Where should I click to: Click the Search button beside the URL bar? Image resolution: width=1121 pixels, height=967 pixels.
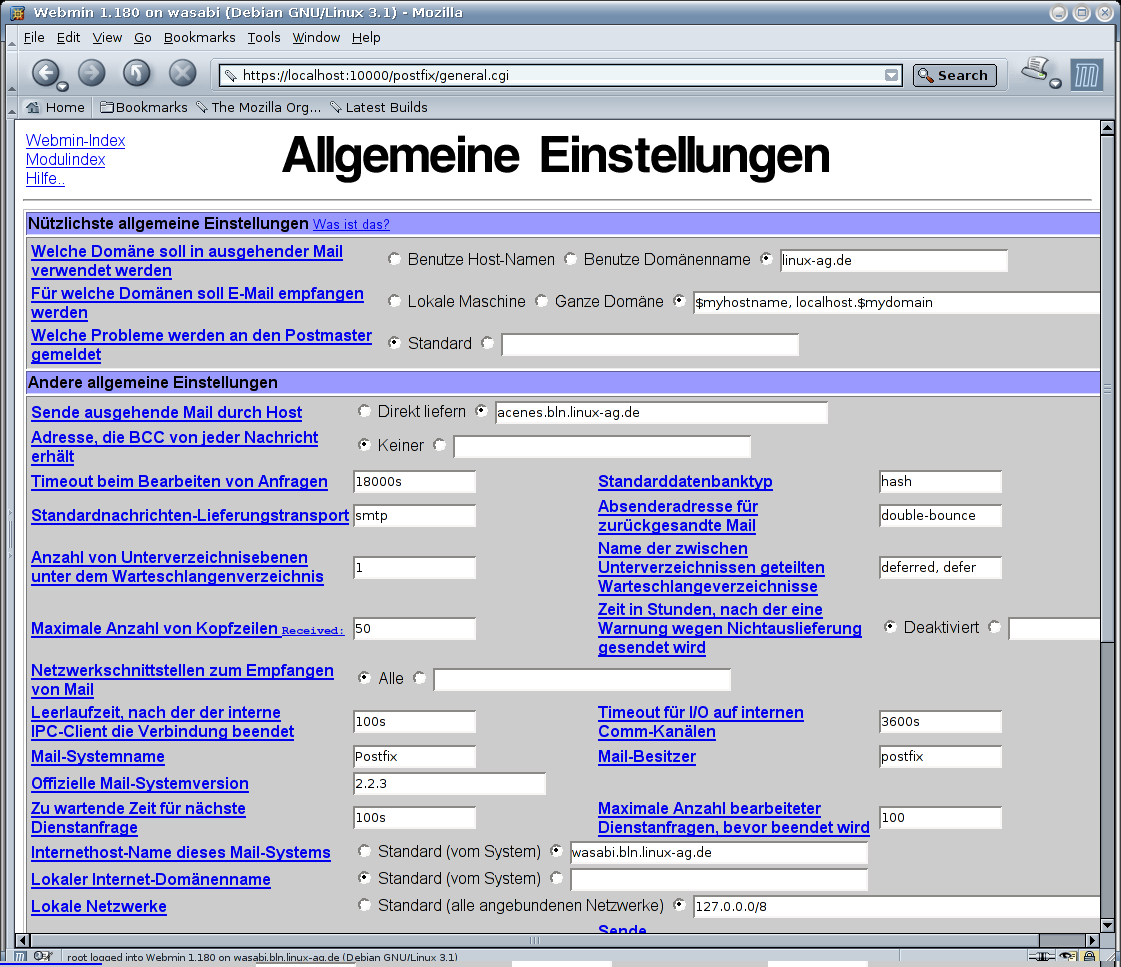(954, 75)
